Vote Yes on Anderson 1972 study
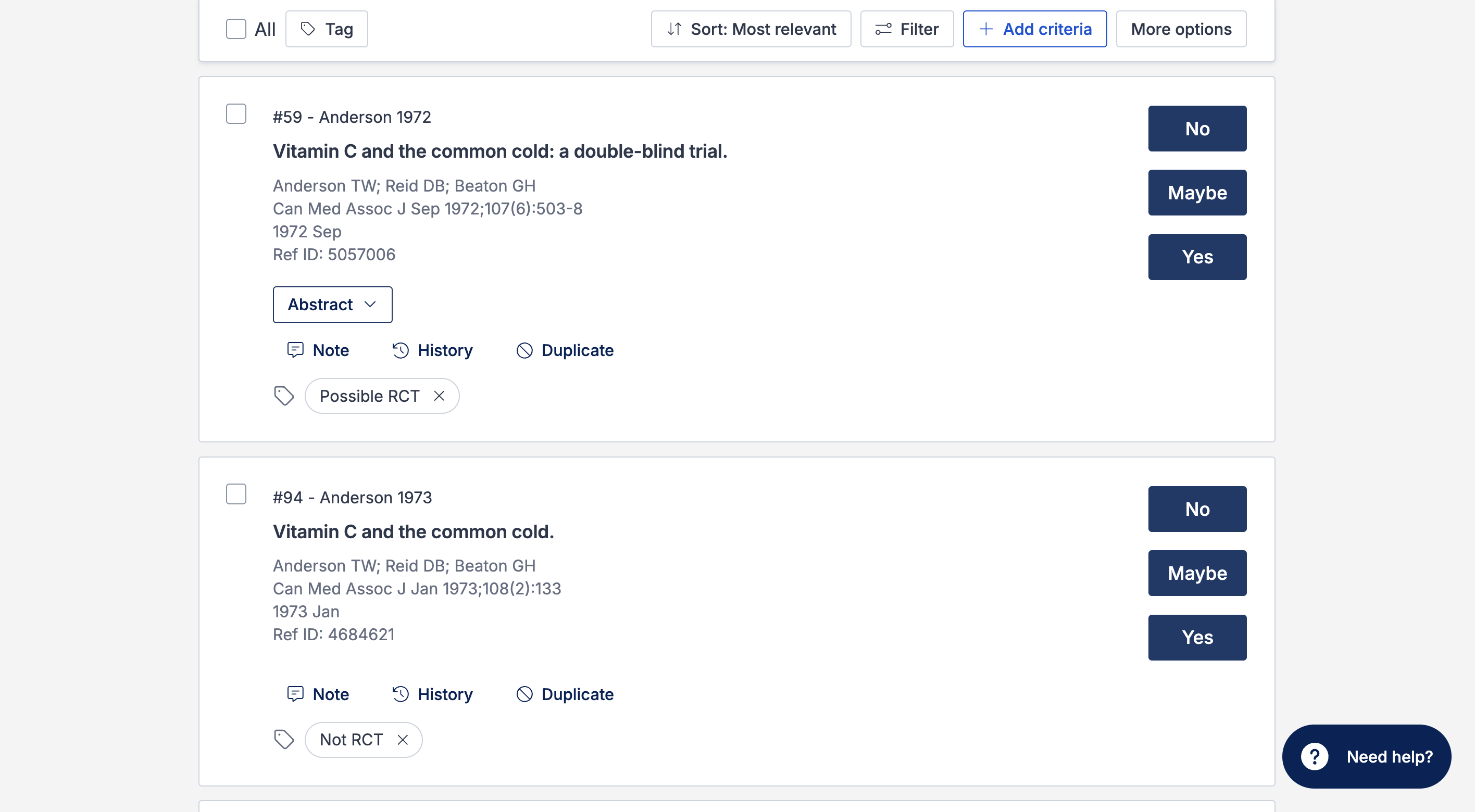Screen dimensions: 1475x812 [x=1197, y=257]
